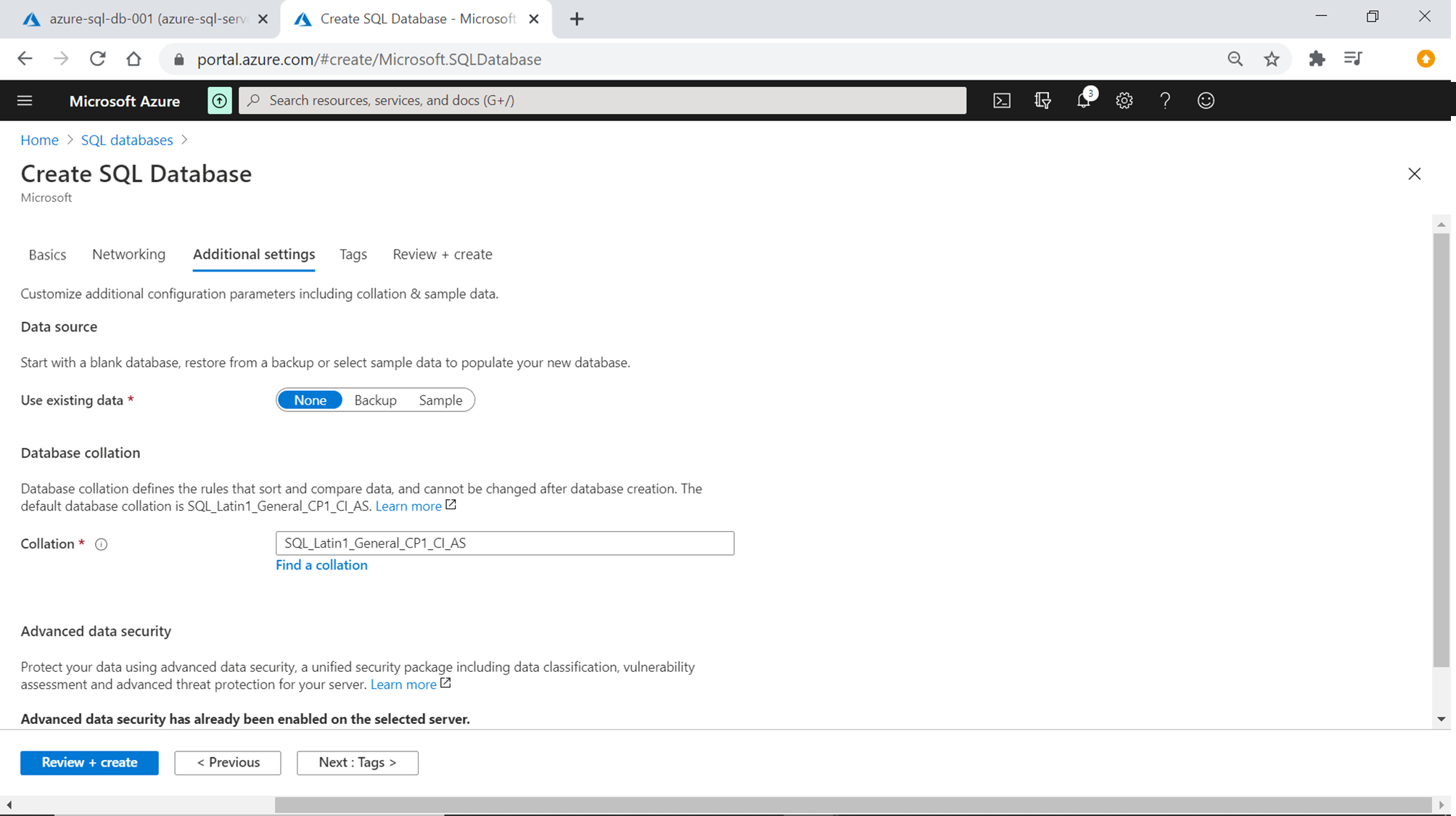Switch to the Networking tab
1456x816 pixels.
pyautogui.click(x=128, y=254)
